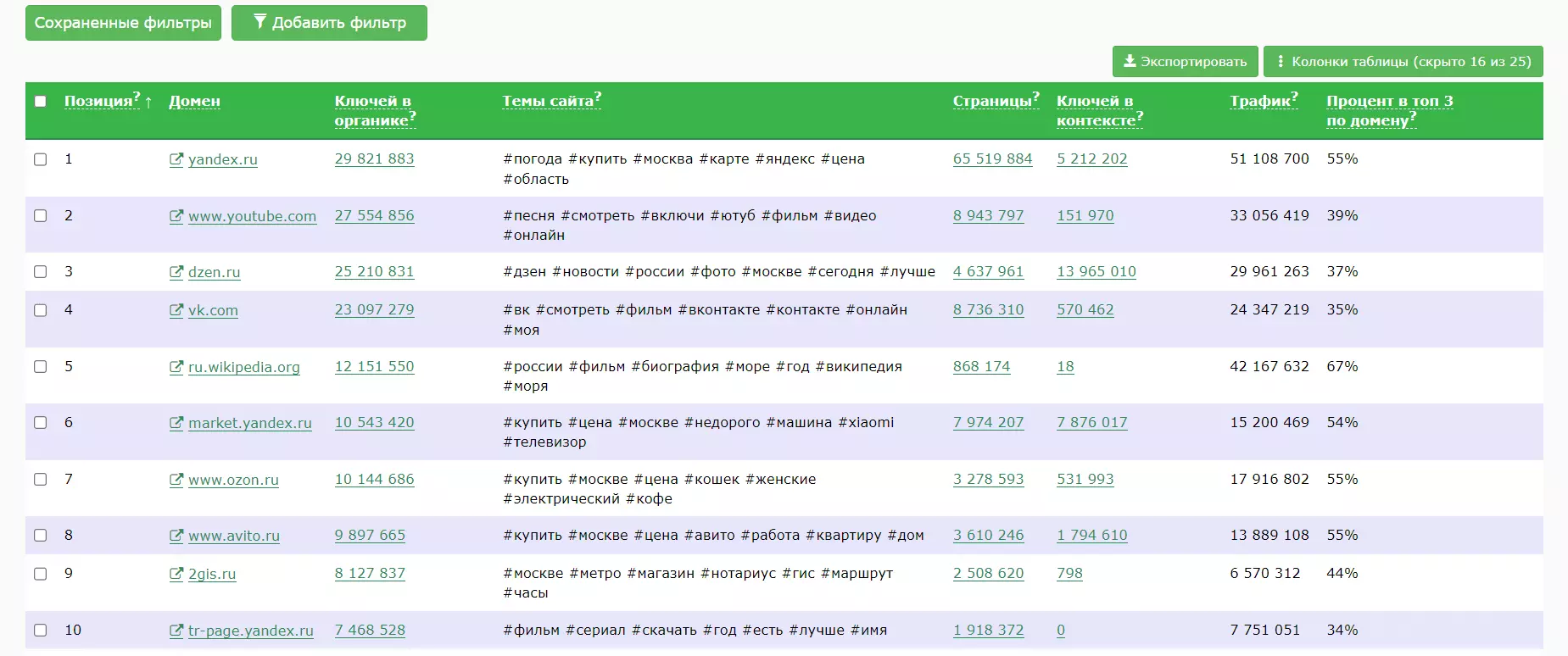
Task: Sort by Ключей в контексте column
Action: [1096, 110]
